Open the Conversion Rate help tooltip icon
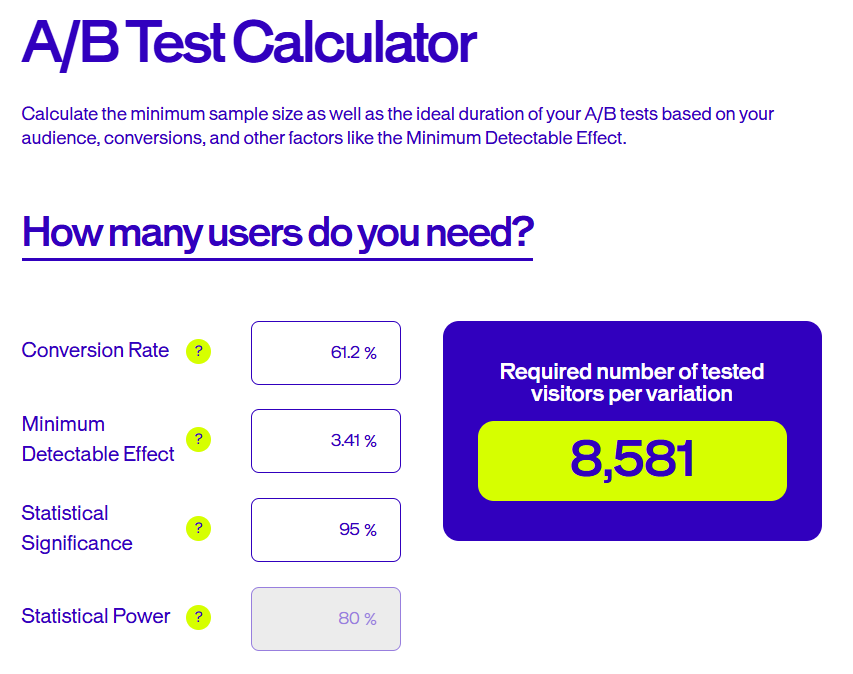The height and width of the screenshot is (674, 853). [199, 351]
